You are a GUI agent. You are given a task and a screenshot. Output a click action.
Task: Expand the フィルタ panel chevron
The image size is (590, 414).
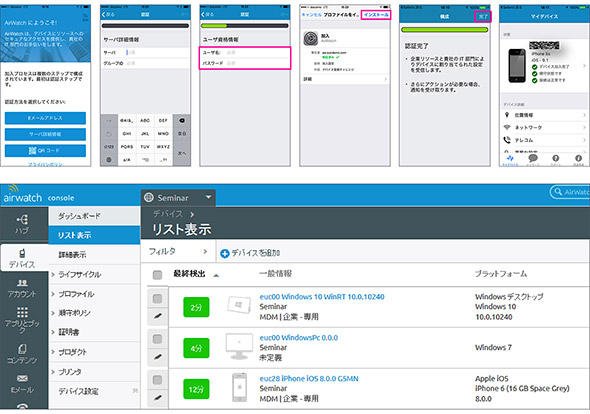[205, 251]
